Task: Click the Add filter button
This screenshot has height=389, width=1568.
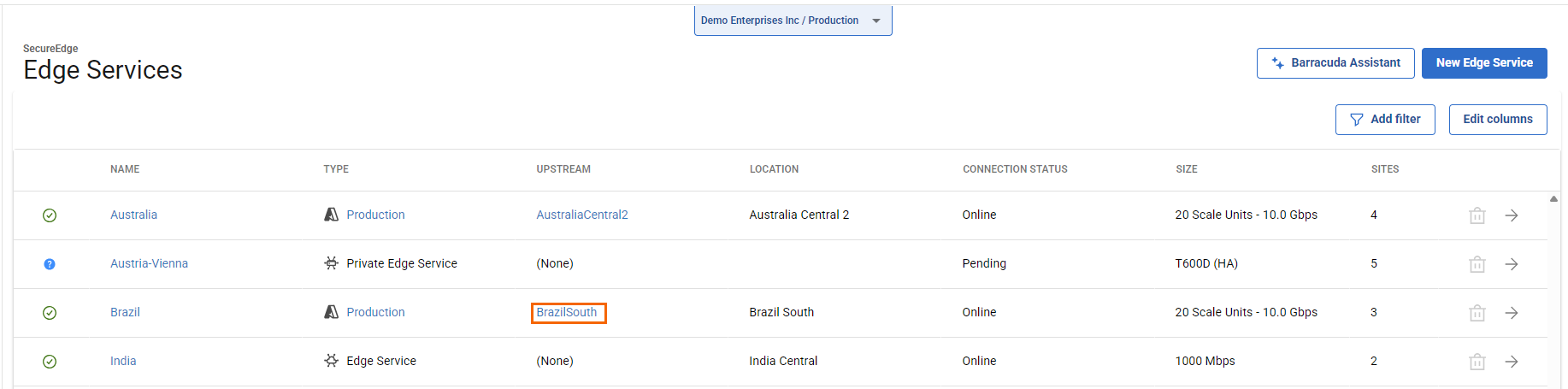Action: coord(1384,120)
